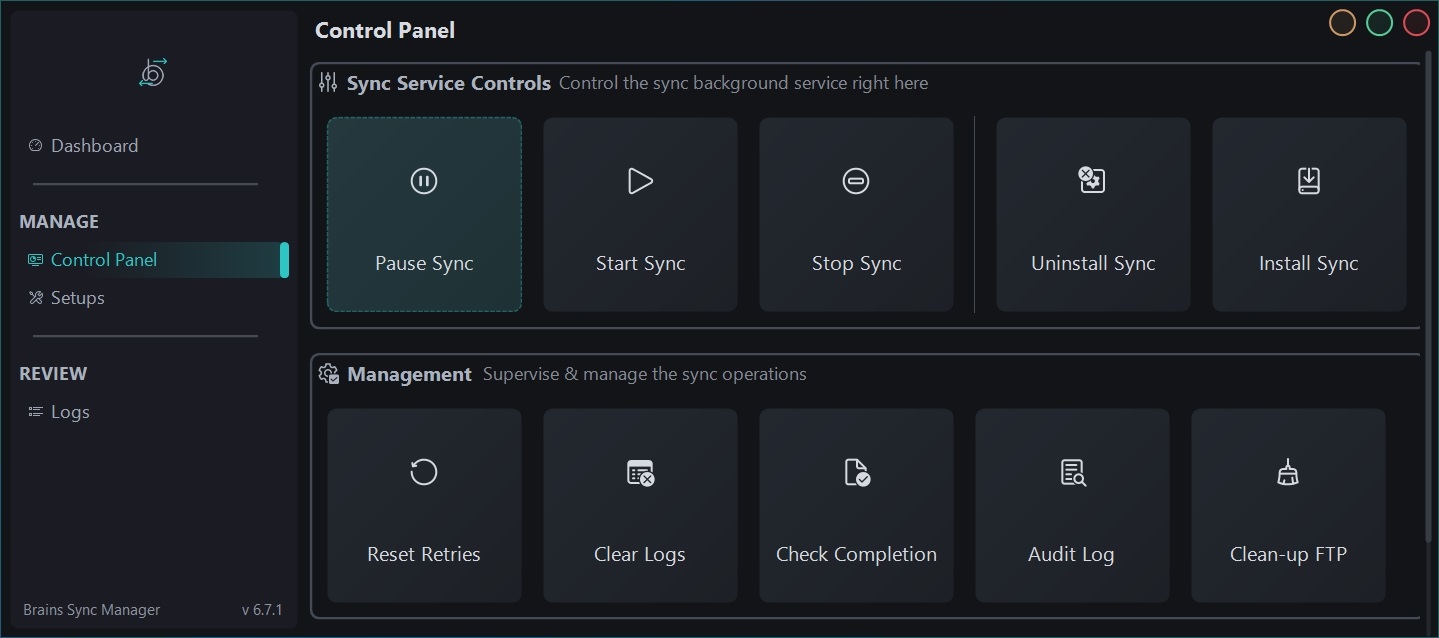Viewport: 1439px width, 638px height.
Task: Click the Brains Sync logo icon
Action: [153, 73]
